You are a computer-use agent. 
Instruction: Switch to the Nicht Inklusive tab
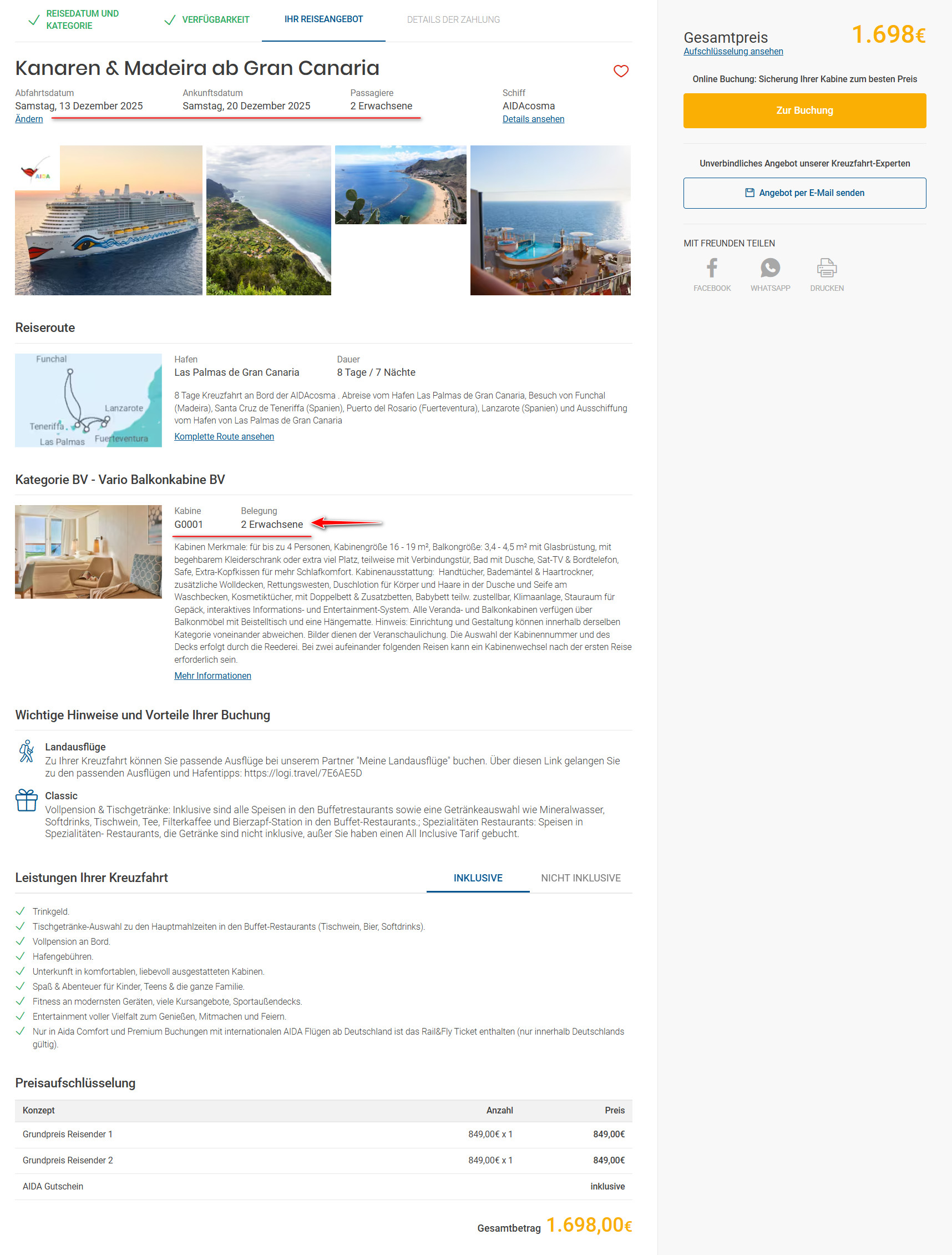point(581,878)
